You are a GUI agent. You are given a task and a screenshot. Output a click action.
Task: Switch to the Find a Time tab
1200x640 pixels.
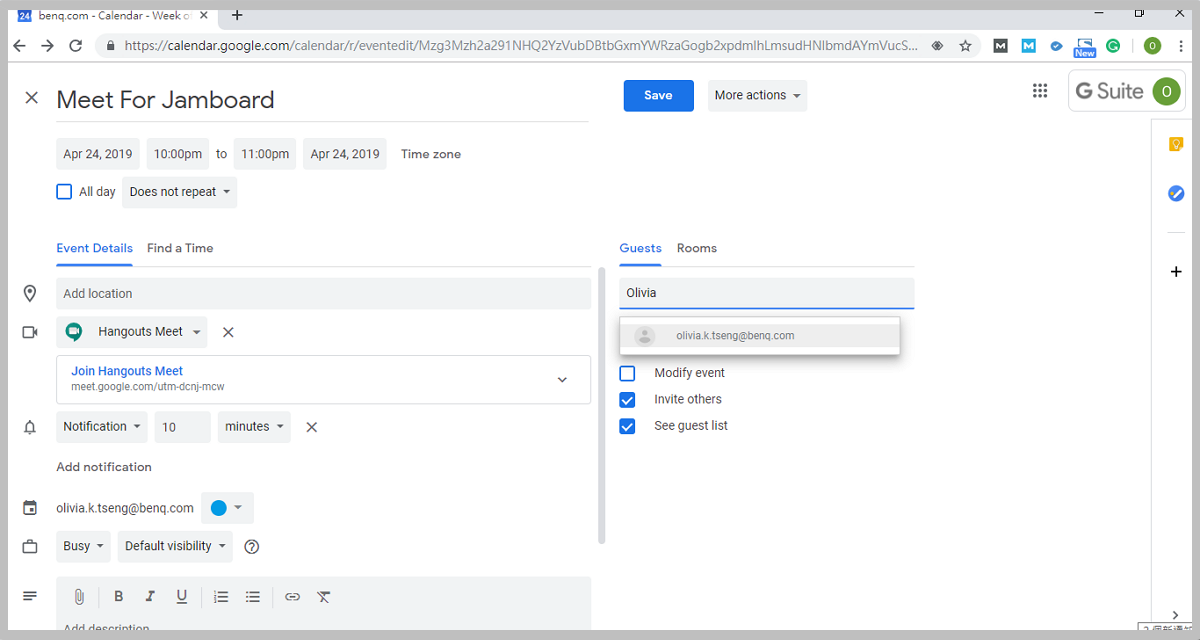[180, 248]
